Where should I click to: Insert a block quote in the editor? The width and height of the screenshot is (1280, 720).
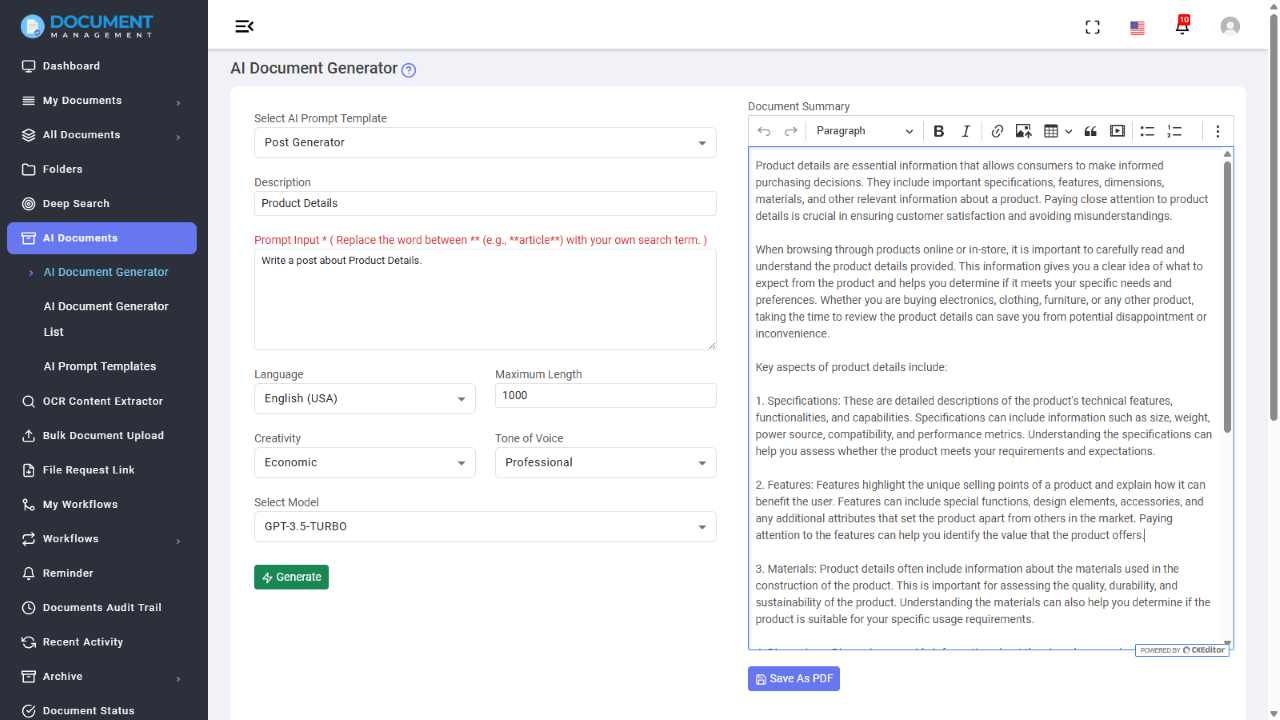coord(1089,131)
